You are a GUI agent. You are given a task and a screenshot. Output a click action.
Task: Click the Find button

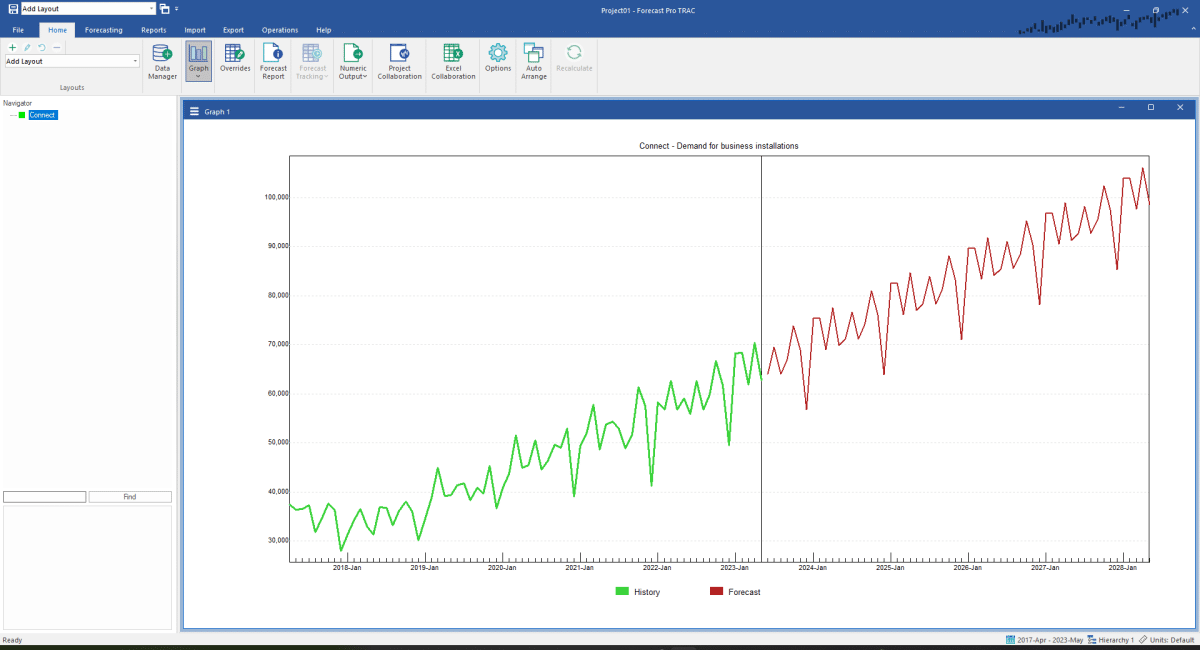[130, 496]
